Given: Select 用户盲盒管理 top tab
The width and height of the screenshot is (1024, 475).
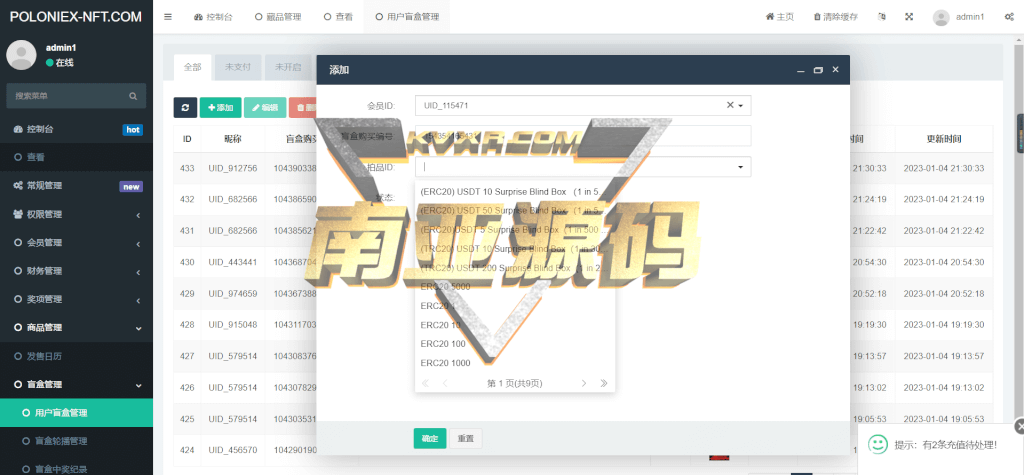Looking at the screenshot, I should (x=407, y=17).
